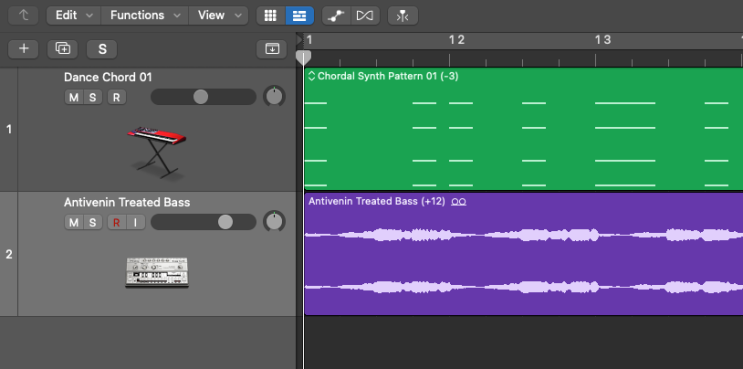
Task: Mute the Antivenin Treated Bass track
Action: (x=73, y=222)
